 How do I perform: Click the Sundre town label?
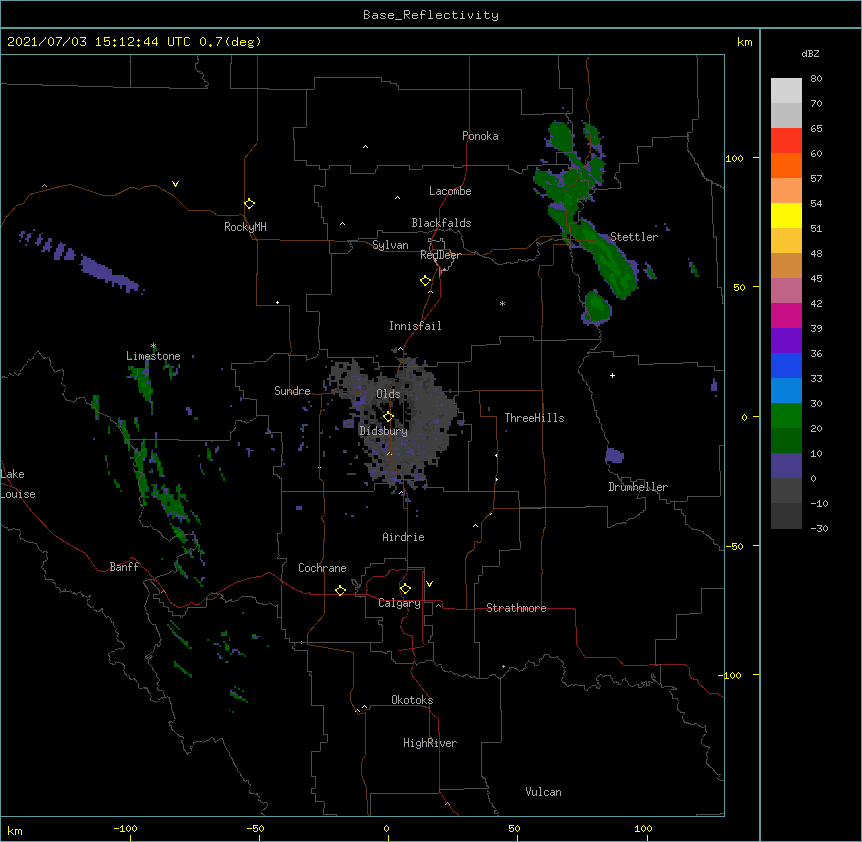(292, 391)
